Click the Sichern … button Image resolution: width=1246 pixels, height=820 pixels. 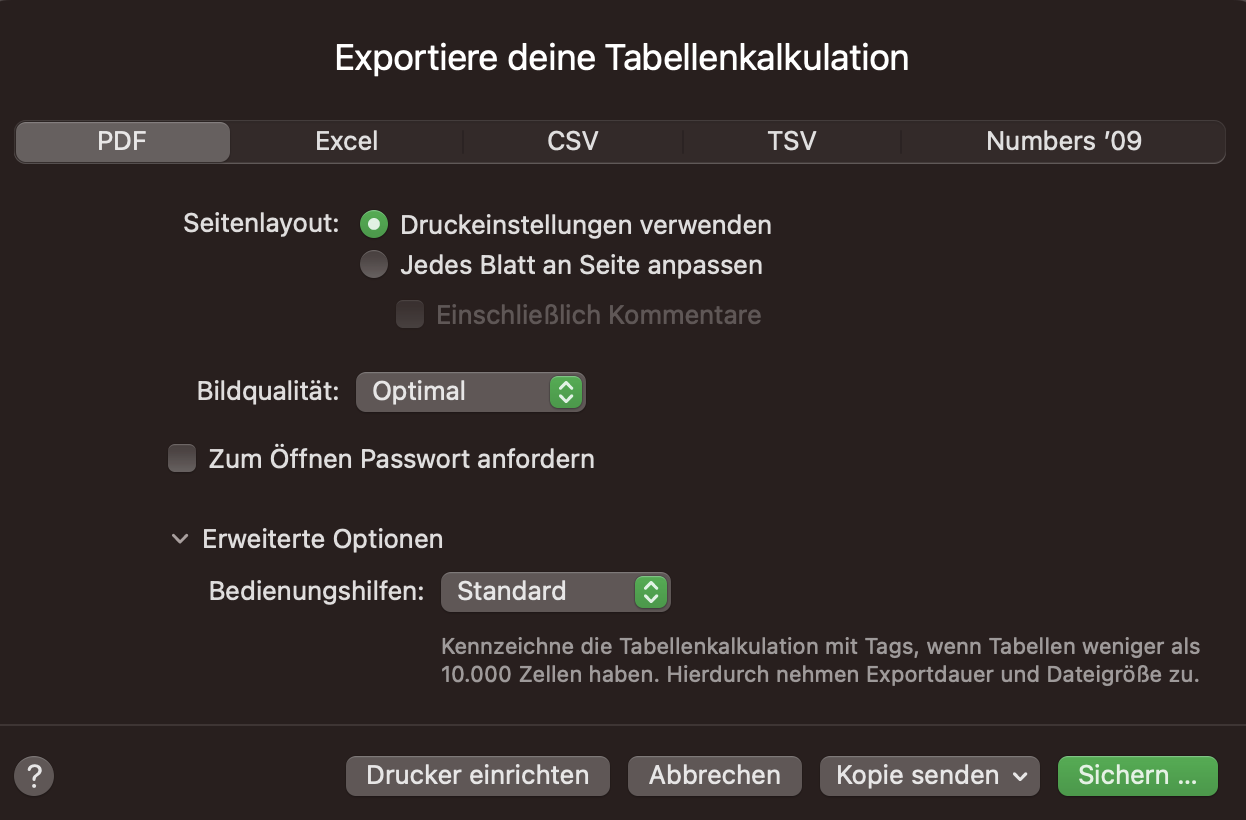(x=1137, y=775)
